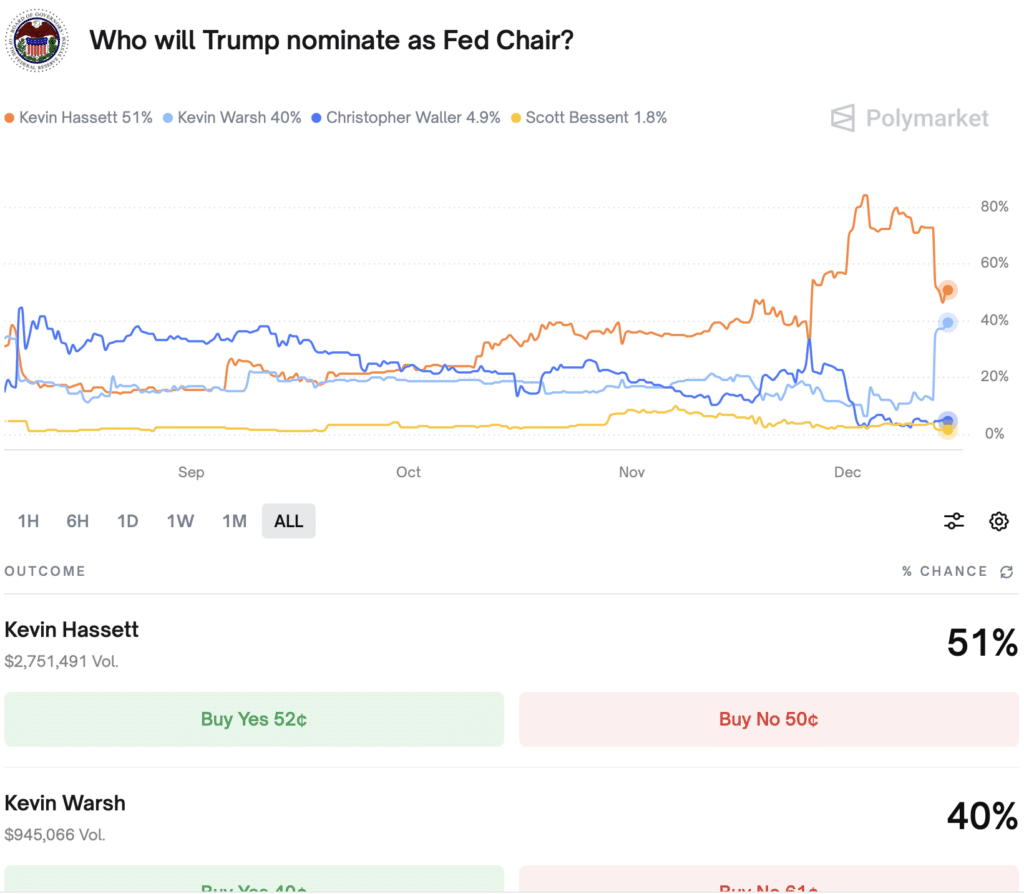
Task: Click Buy Yes 52¢ for Kevin Hassett
Action: tap(254, 719)
